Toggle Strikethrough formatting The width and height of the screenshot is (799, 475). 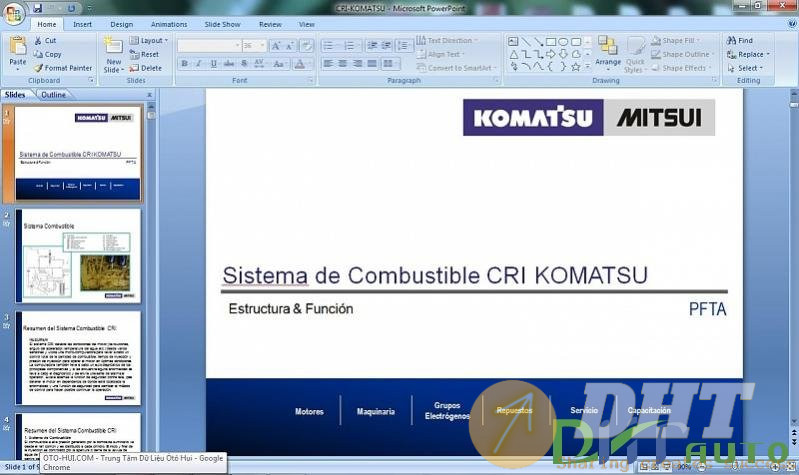[x=229, y=64]
